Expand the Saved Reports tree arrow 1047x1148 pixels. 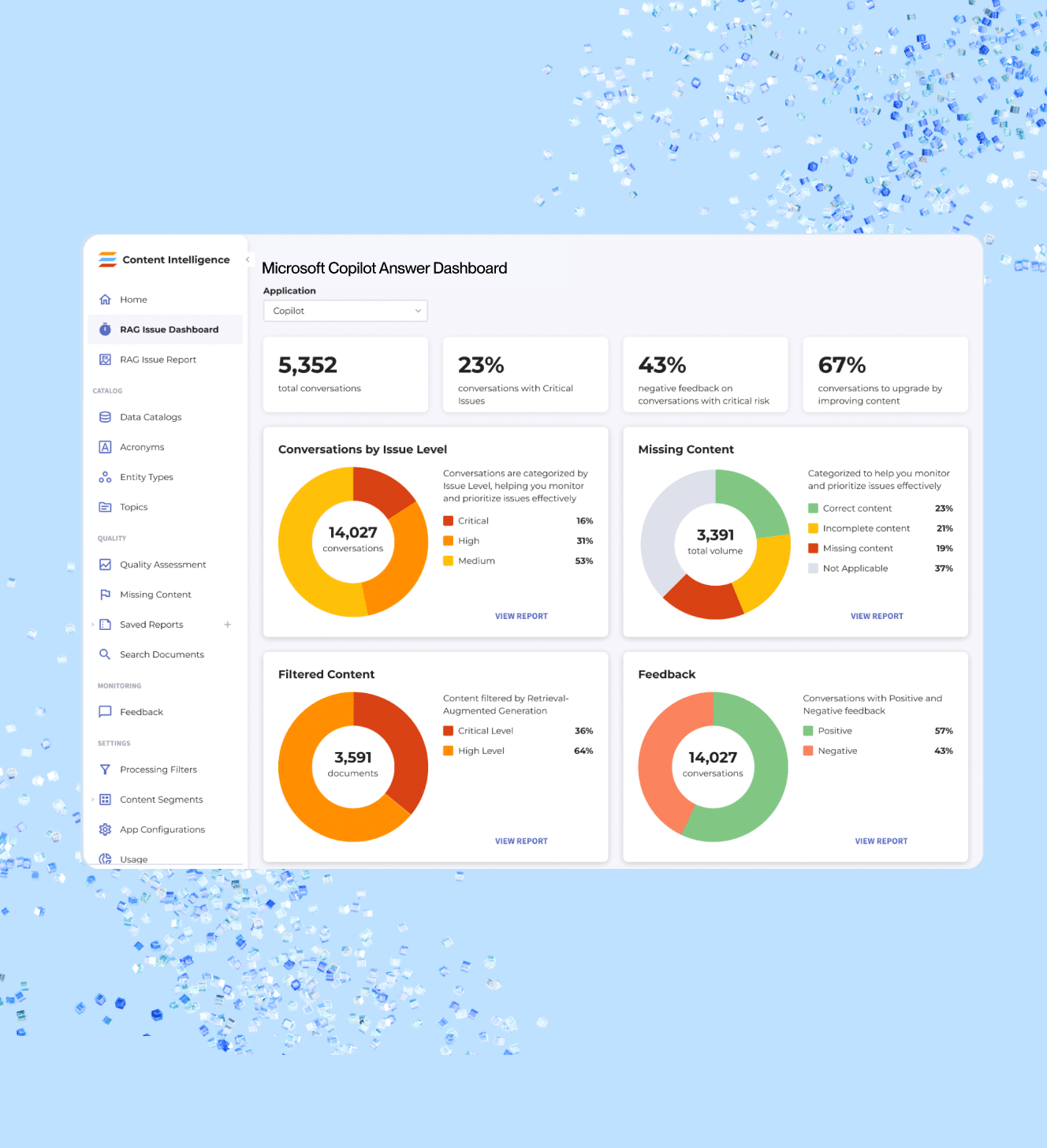pos(92,624)
